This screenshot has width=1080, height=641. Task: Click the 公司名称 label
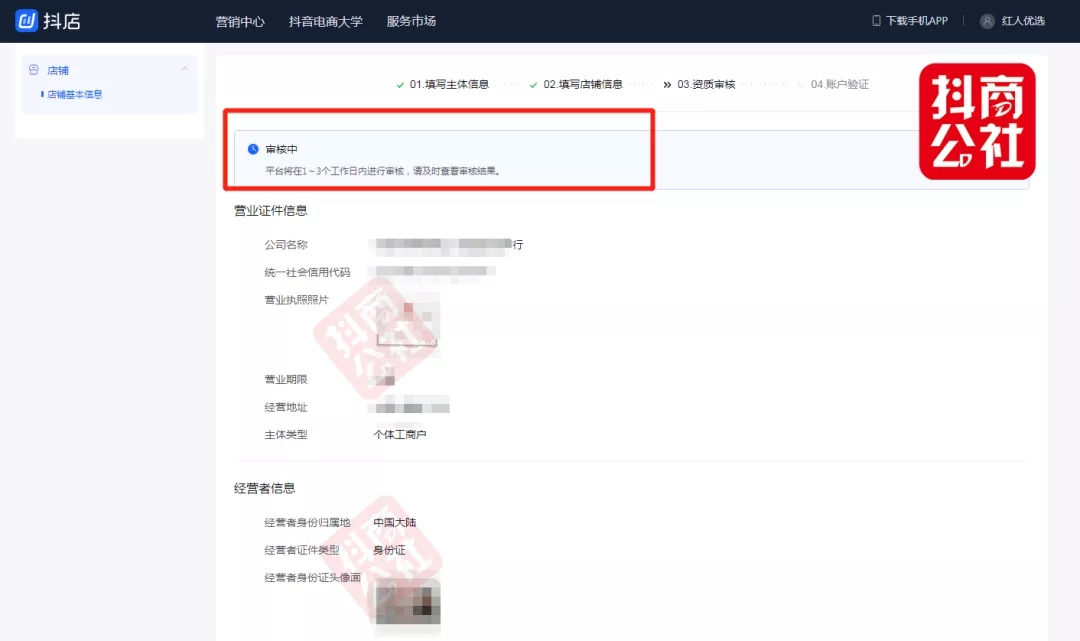tap(286, 244)
